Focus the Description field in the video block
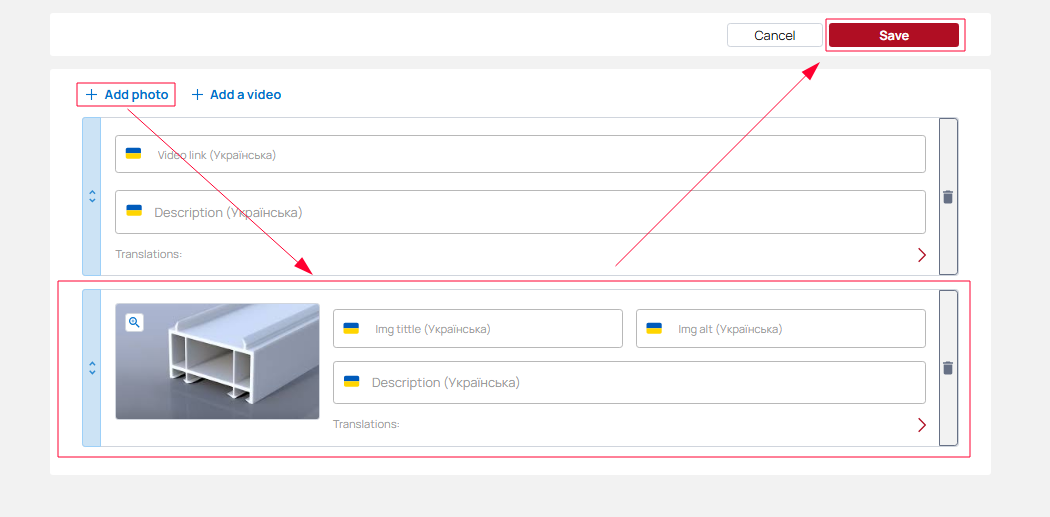1050x517 pixels. click(520, 212)
